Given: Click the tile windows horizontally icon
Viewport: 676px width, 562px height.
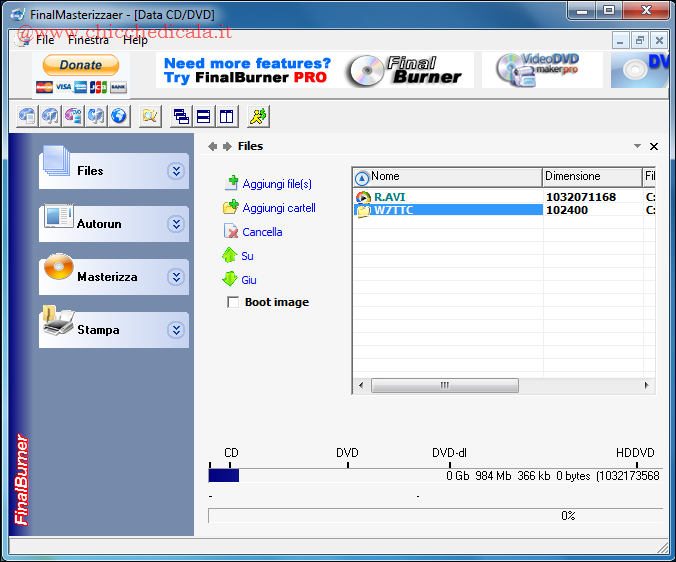Looking at the screenshot, I should 203,117.
